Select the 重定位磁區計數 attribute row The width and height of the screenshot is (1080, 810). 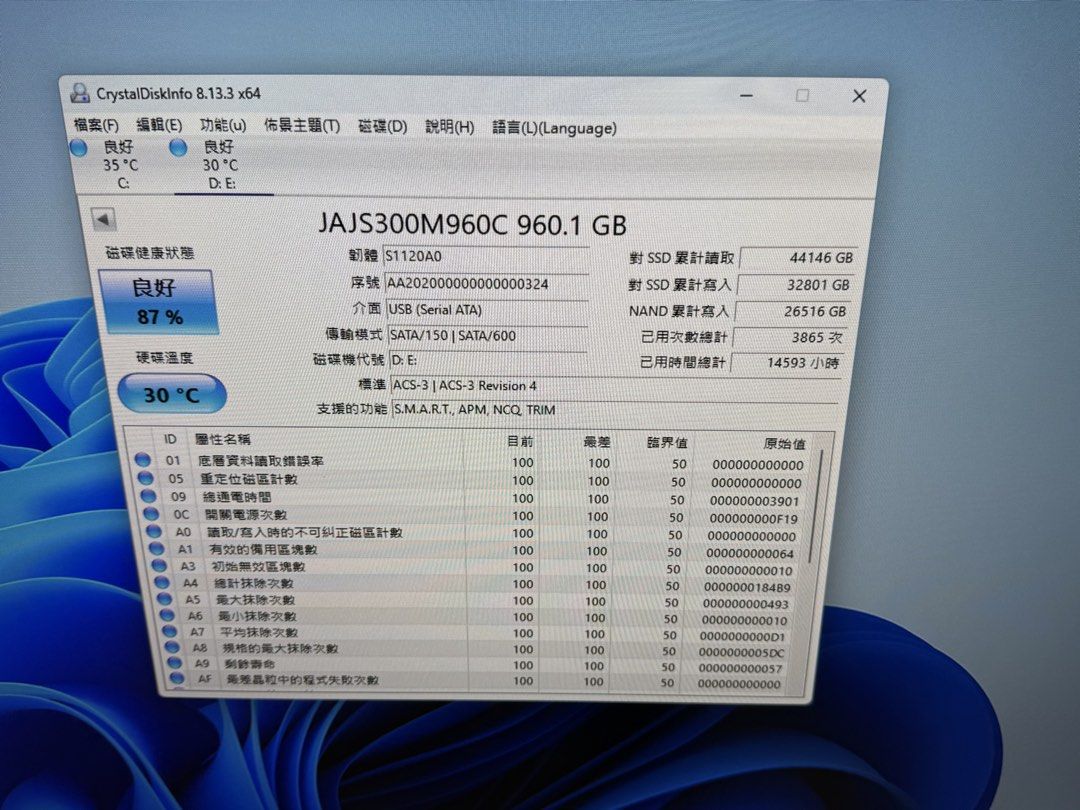[x=470, y=480]
